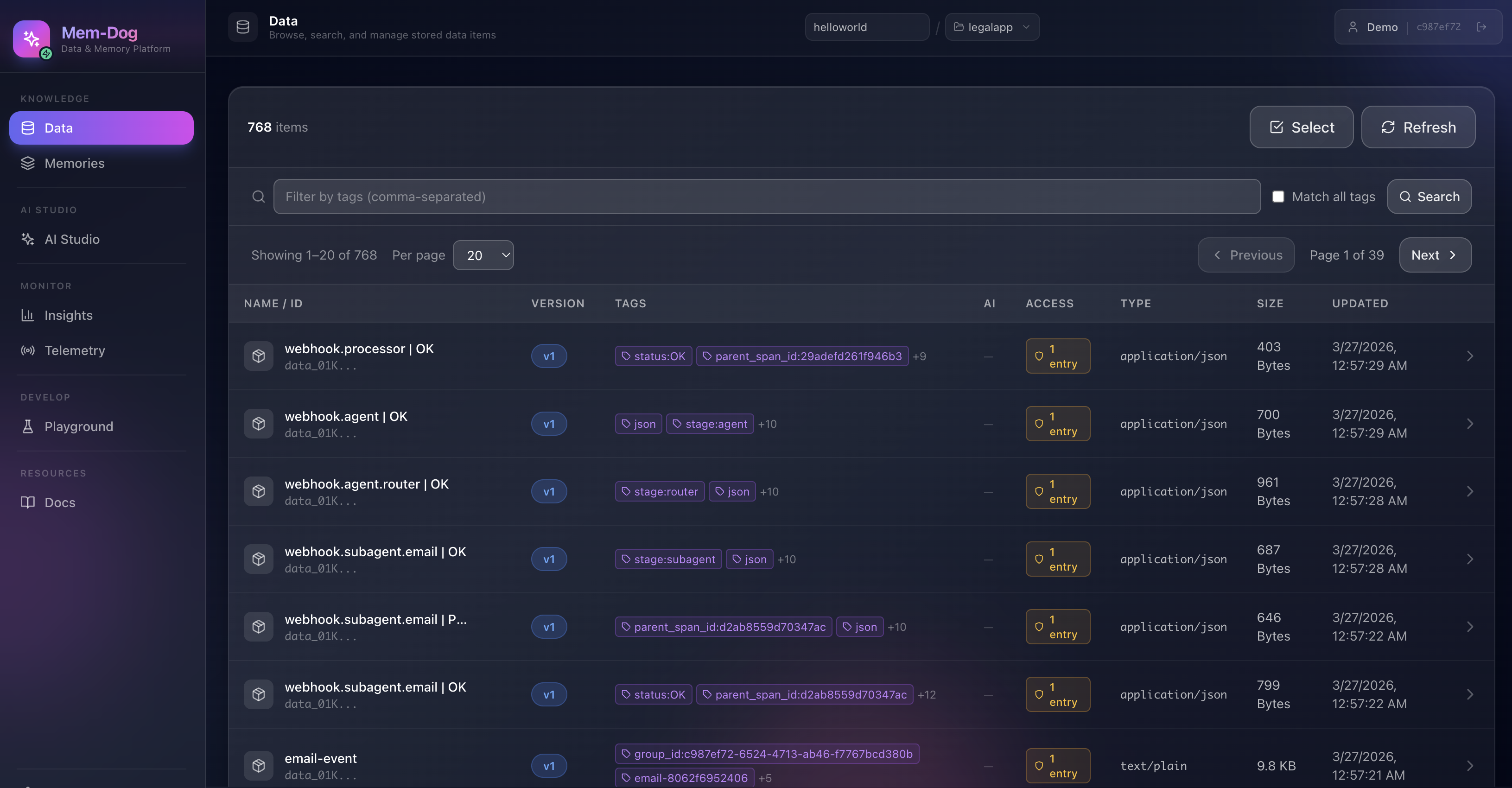Image resolution: width=1512 pixels, height=788 pixels.
Task: Click the user profile icon beside Demo
Action: 1353,27
